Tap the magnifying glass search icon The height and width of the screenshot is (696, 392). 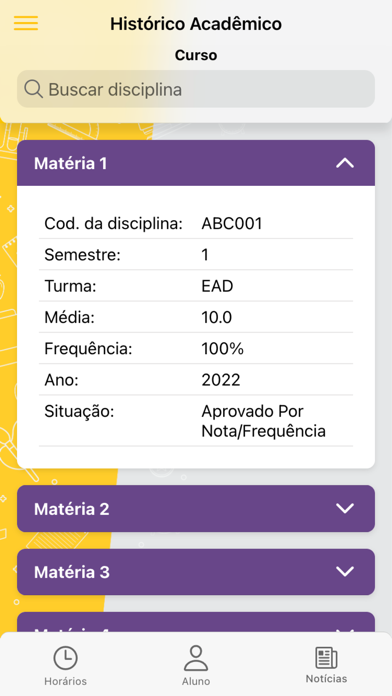(x=33, y=89)
